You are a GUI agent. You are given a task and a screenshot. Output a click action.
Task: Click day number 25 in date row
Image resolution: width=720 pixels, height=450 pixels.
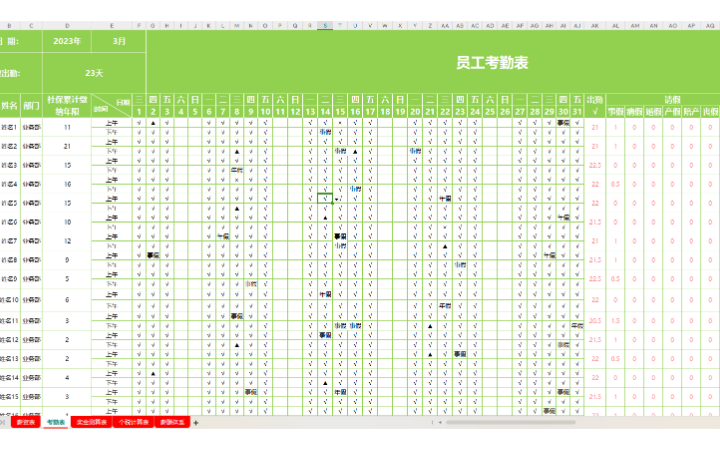[490, 112]
